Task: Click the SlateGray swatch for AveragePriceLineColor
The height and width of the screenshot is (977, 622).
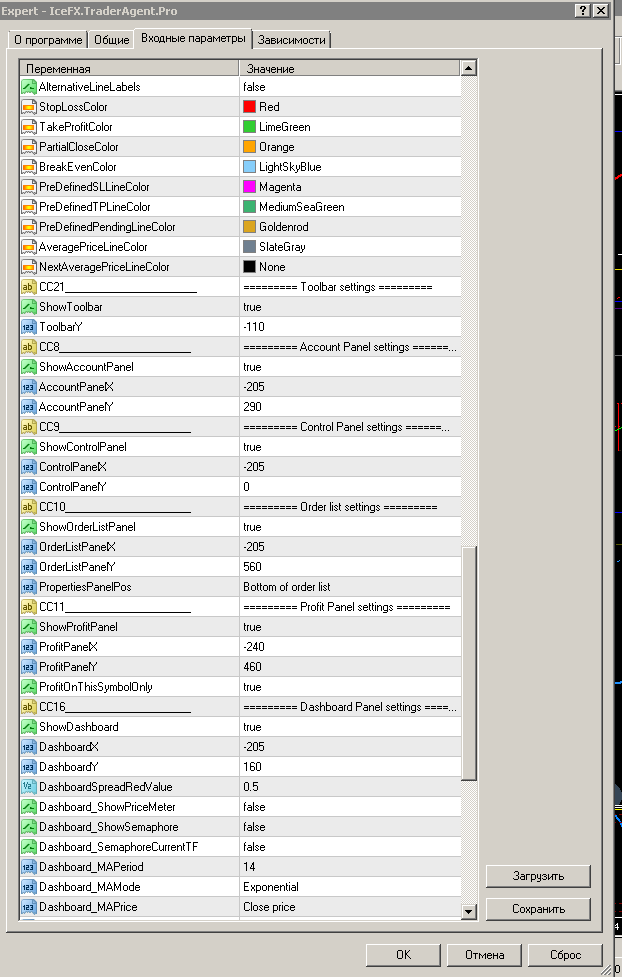Action: (x=249, y=247)
